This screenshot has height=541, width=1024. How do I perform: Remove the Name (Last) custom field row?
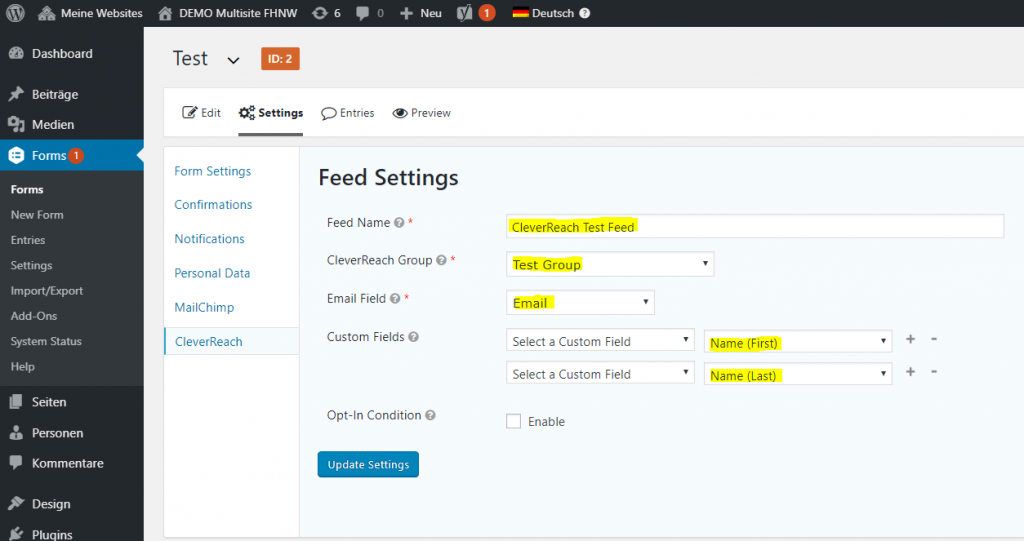click(934, 372)
